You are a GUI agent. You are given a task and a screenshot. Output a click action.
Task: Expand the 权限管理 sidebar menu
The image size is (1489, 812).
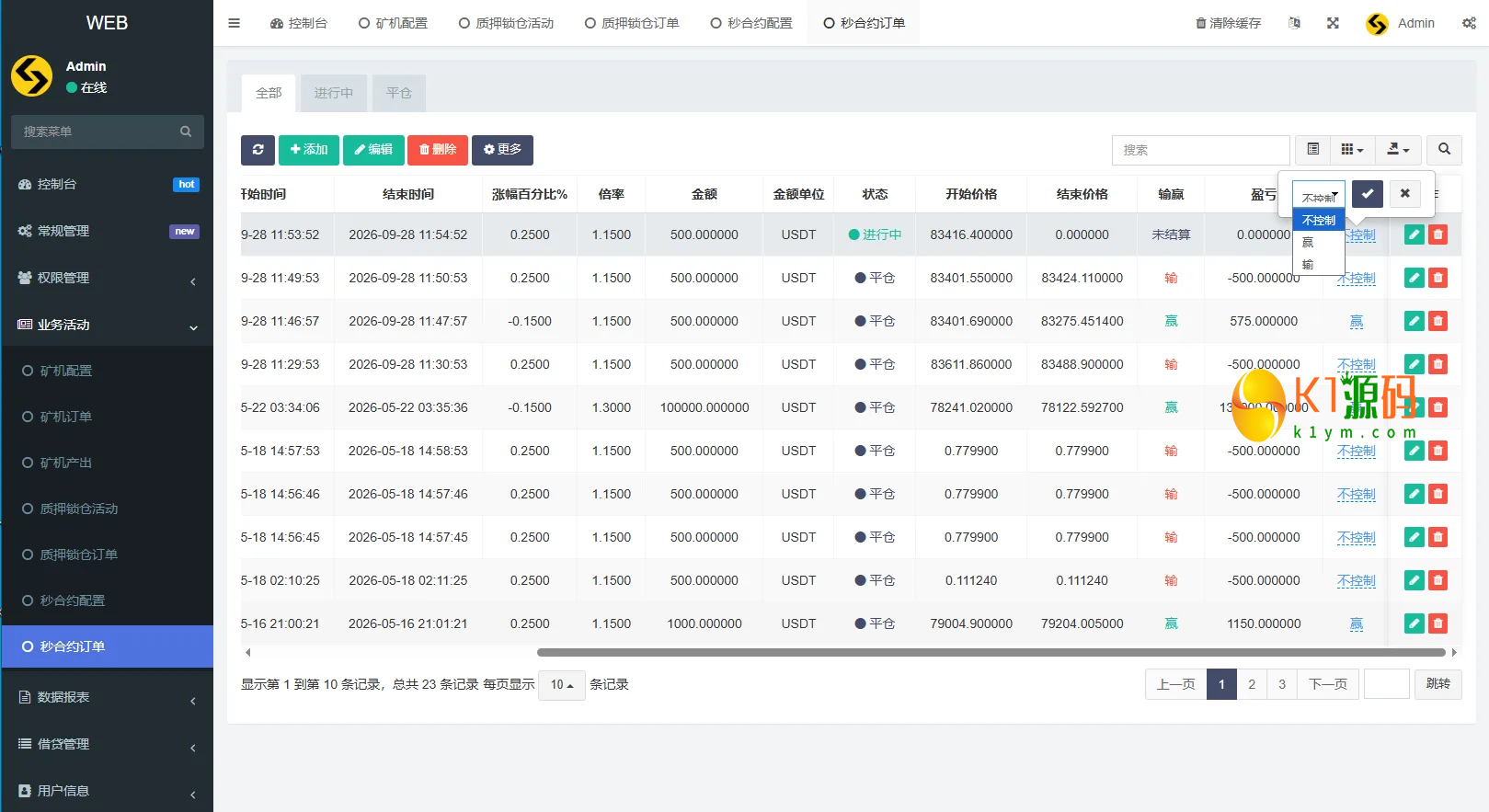(108, 279)
